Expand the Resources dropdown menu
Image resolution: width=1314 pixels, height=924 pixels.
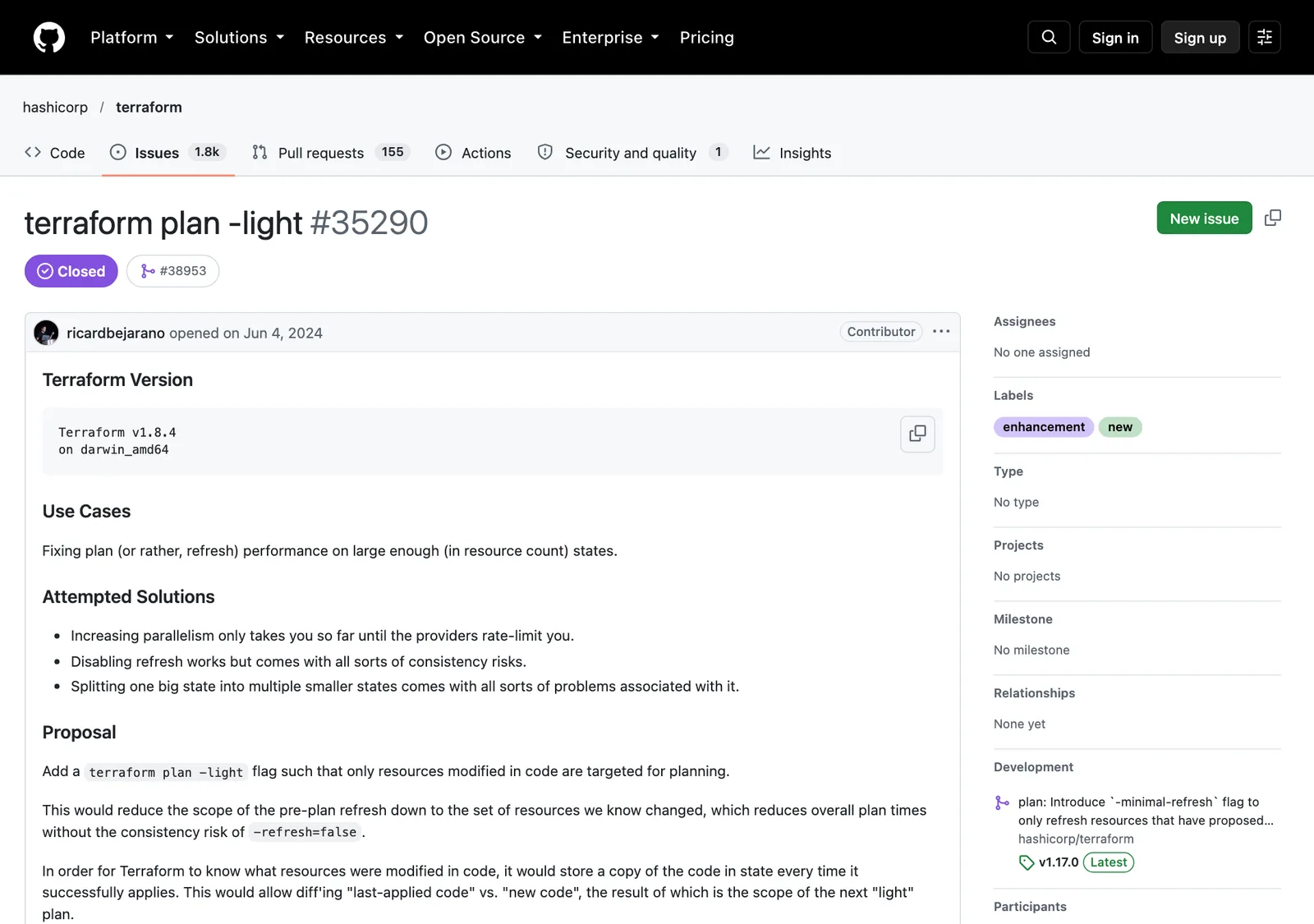tap(354, 38)
